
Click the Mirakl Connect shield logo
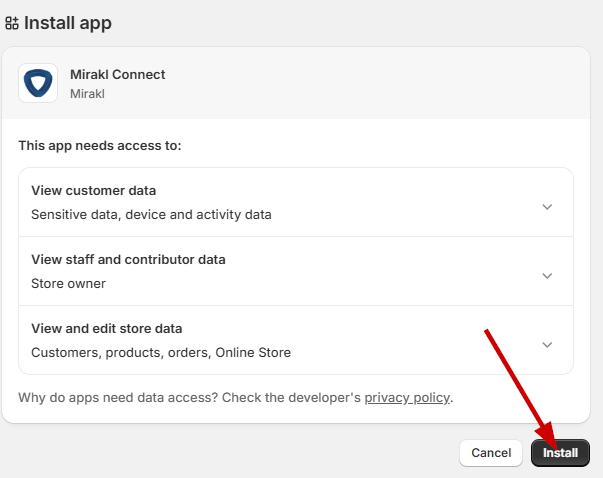38,83
